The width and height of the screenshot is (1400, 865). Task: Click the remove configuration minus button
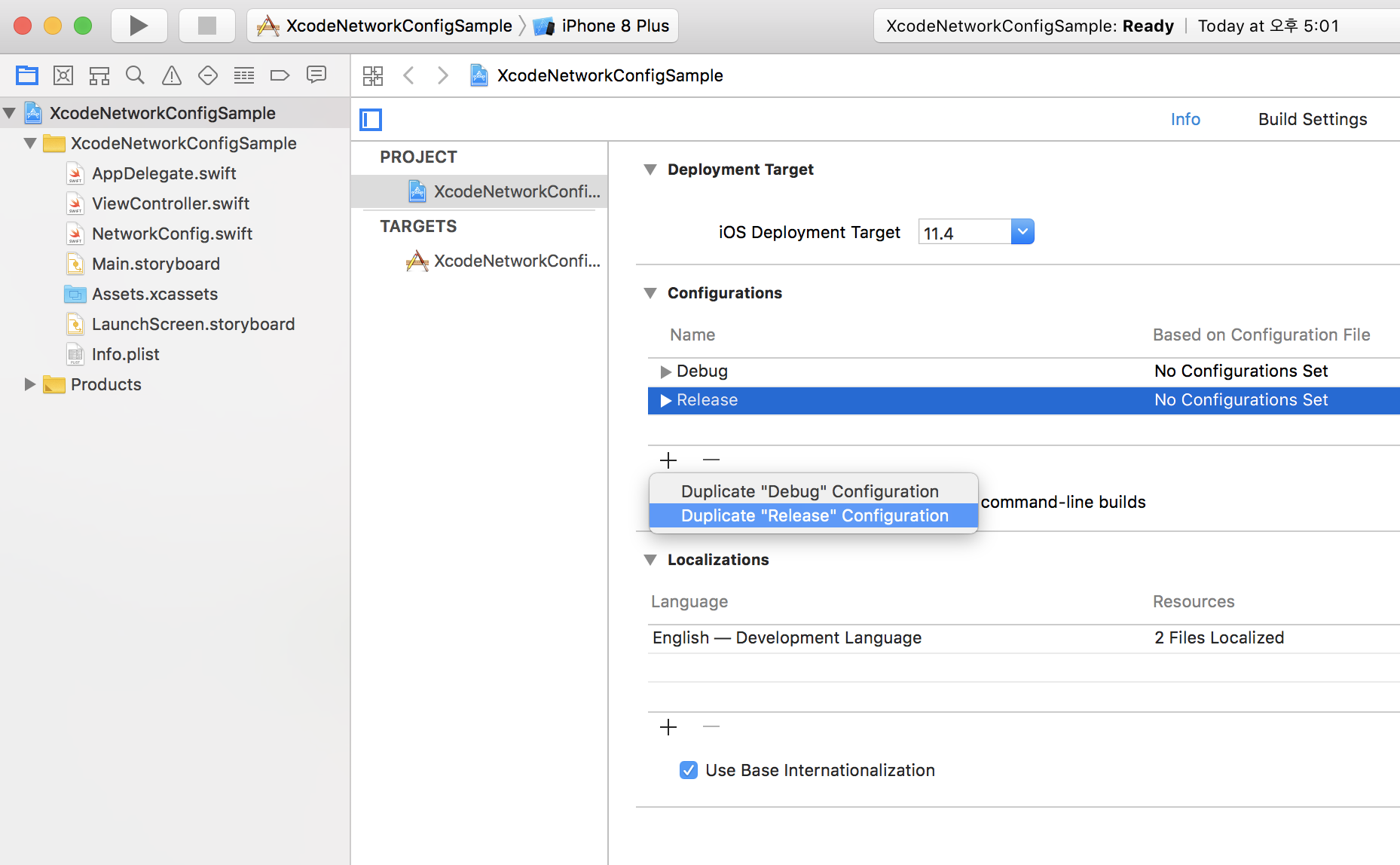pyautogui.click(x=711, y=460)
